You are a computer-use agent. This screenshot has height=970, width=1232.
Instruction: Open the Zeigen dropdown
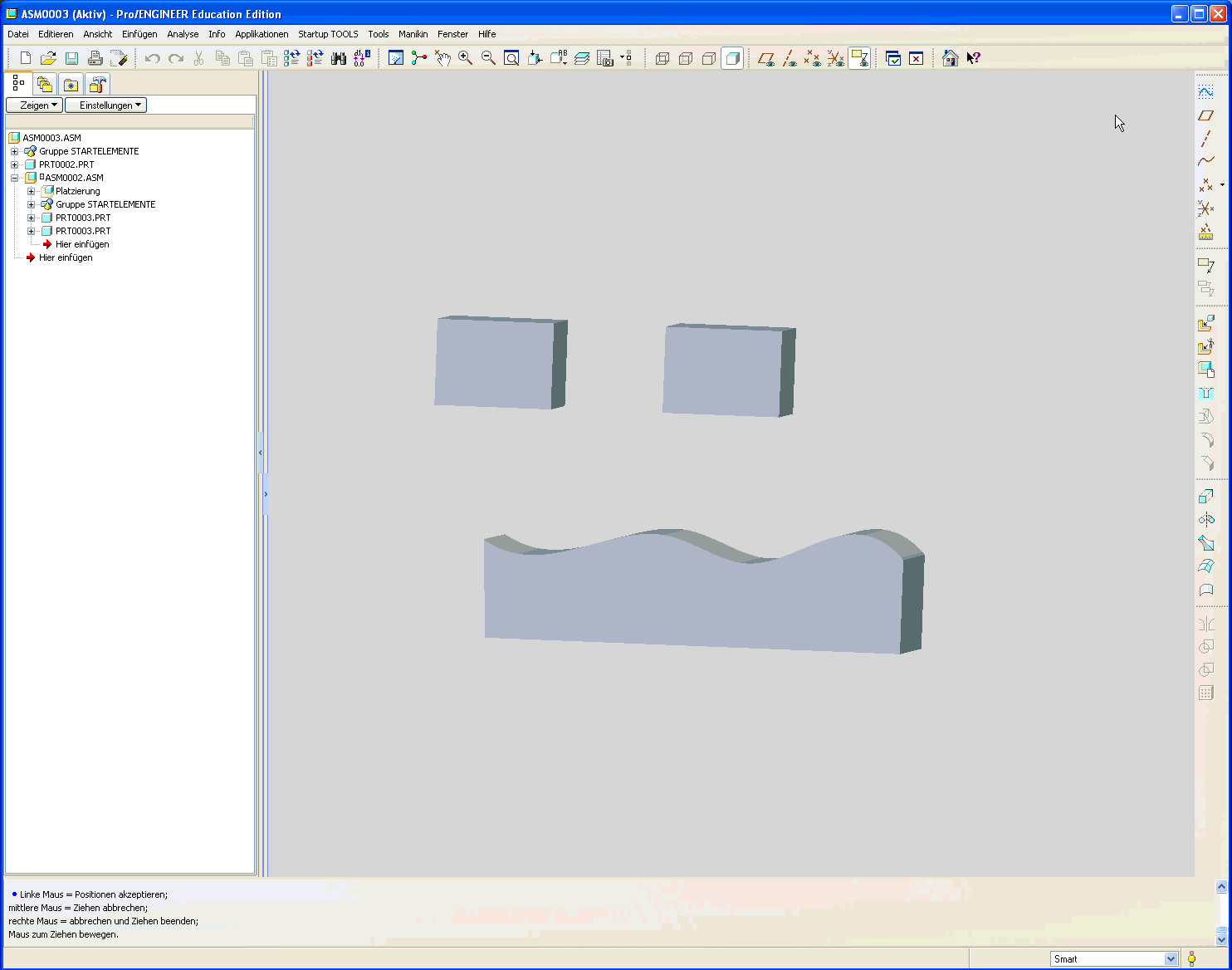[x=34, y=105]
